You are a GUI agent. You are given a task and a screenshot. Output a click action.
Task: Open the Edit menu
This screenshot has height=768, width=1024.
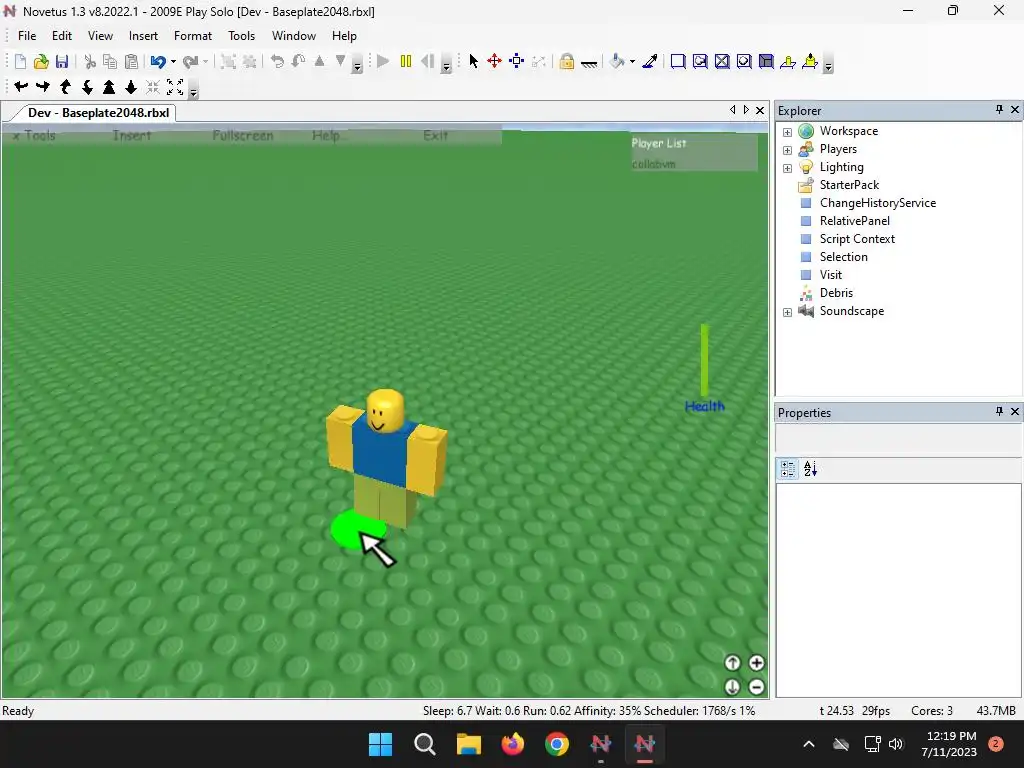[x=62, y=36]
